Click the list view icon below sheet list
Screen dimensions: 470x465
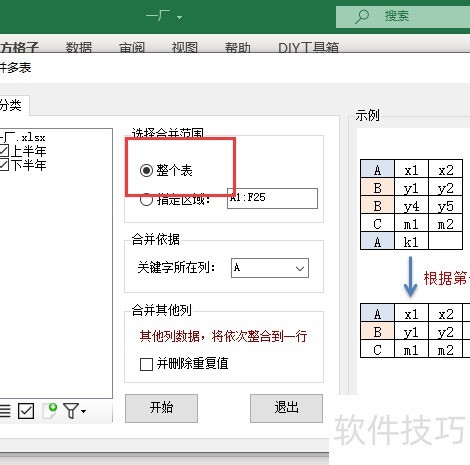coord(5,411)
